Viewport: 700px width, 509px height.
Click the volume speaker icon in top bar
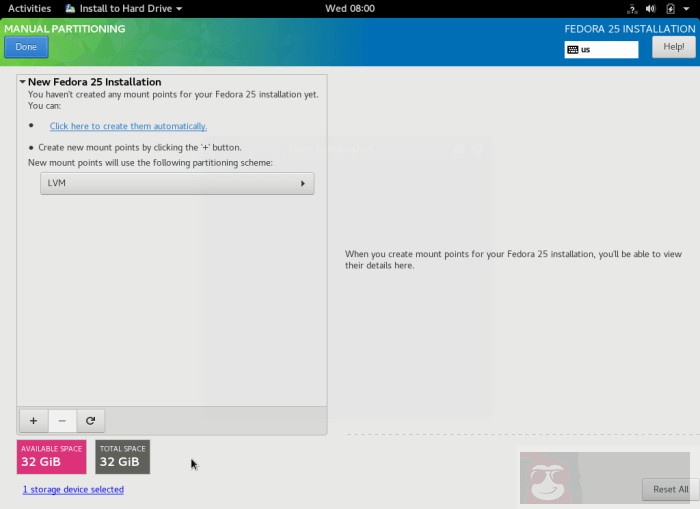coord(651,8)
